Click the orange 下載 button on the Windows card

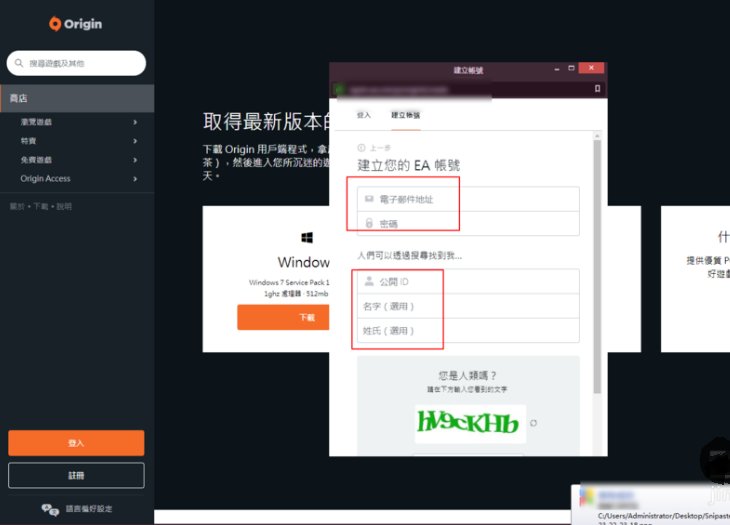283,317
